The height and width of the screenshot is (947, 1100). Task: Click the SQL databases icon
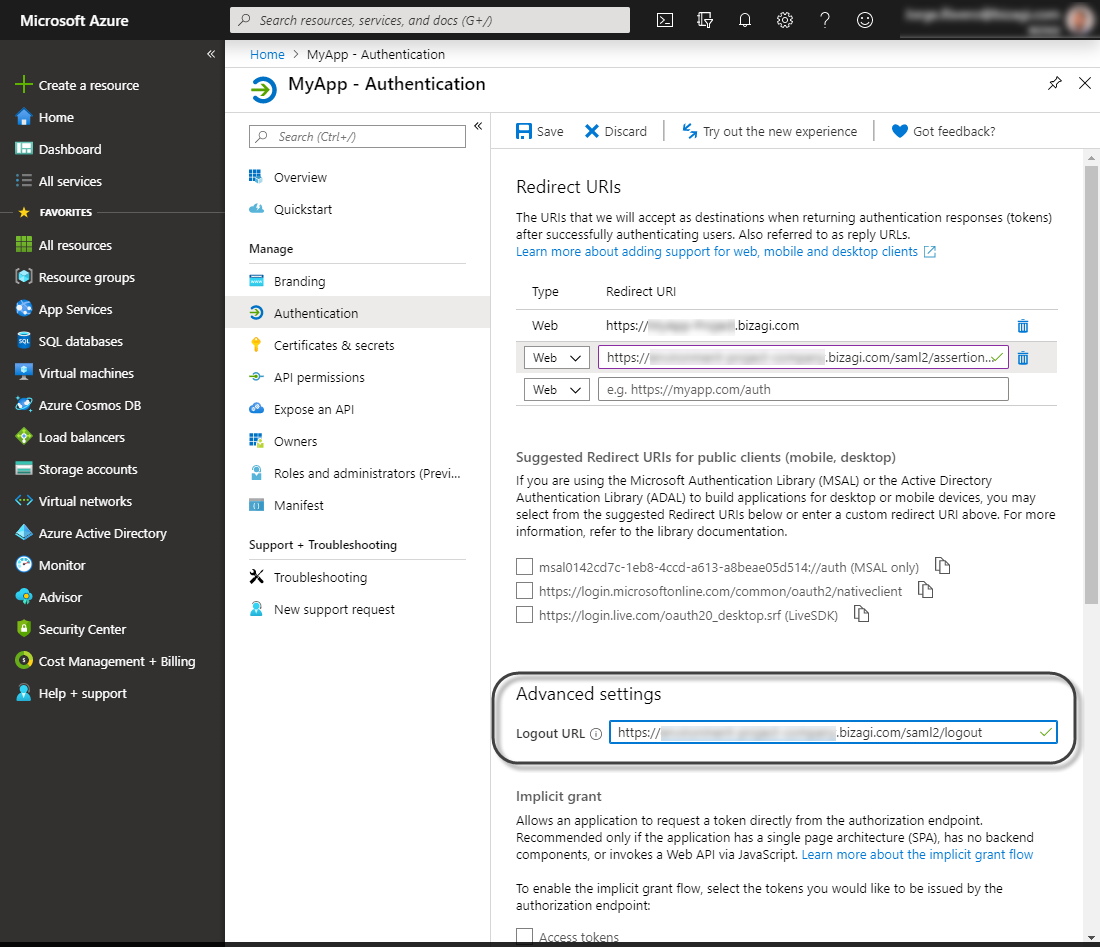tap(24, 341)
